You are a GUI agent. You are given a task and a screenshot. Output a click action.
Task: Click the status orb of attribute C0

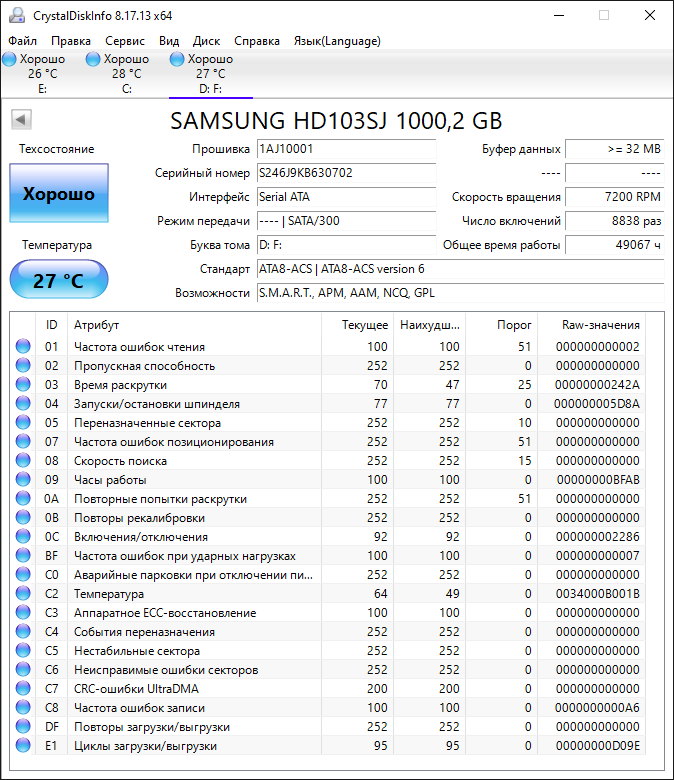click(23, 575)
